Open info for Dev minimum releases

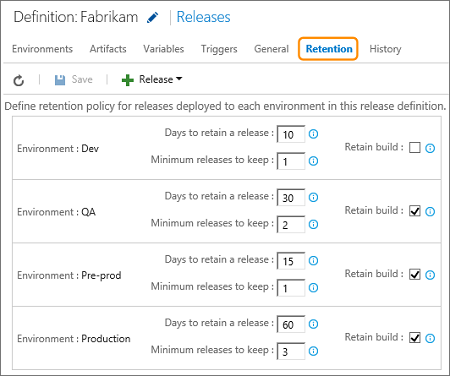click(313, 161)
